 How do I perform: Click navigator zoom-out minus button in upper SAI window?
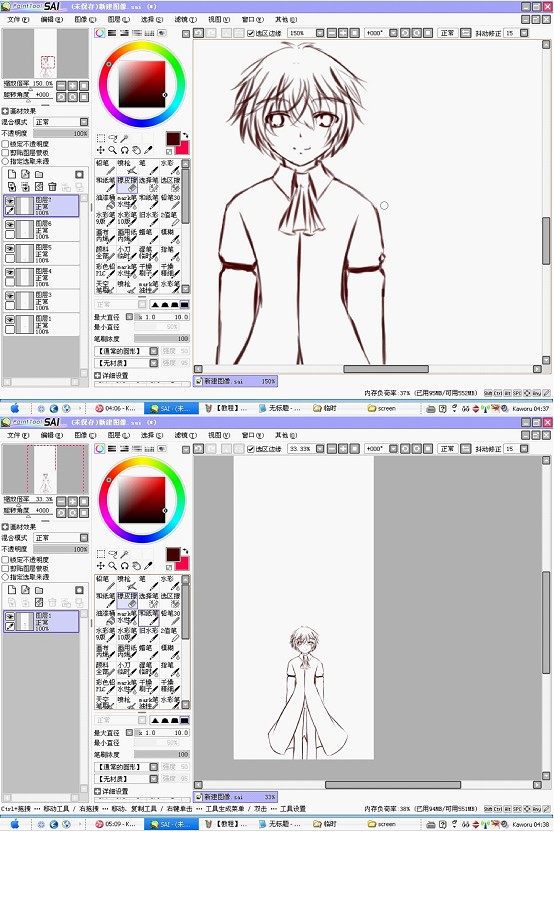coord(61,85)
